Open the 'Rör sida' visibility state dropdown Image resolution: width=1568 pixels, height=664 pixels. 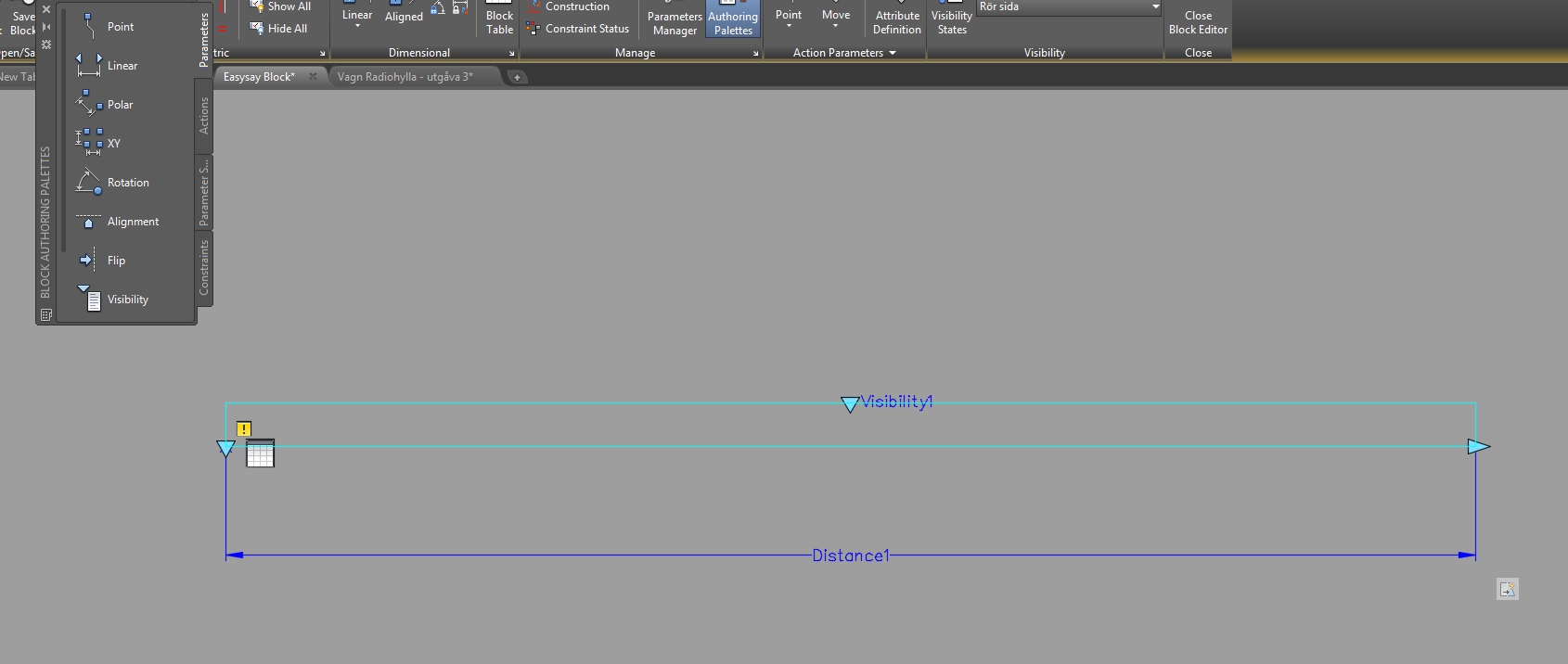(x=1069, y=7)
